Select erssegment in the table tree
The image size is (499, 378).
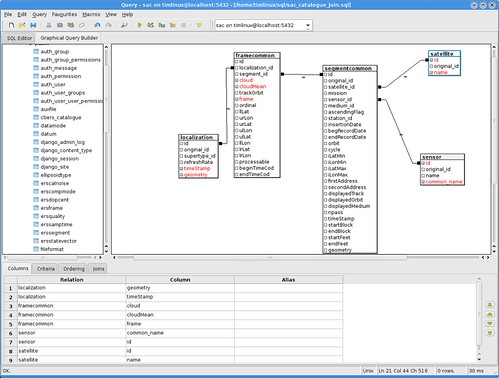coord(55,233)
